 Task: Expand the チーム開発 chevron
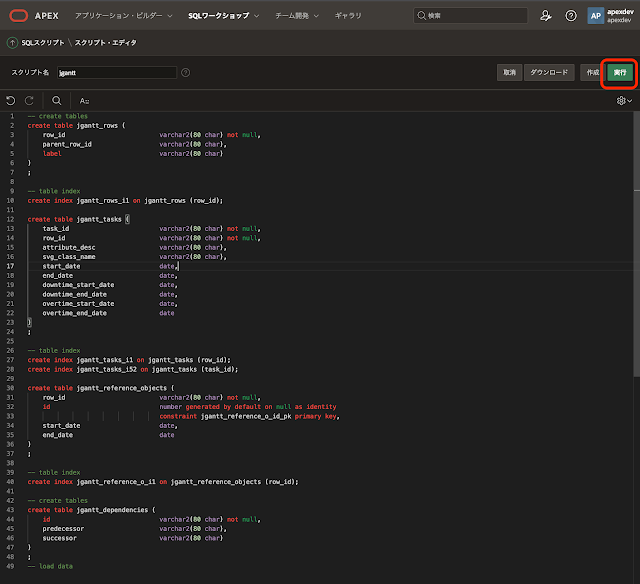coord(316,16)
